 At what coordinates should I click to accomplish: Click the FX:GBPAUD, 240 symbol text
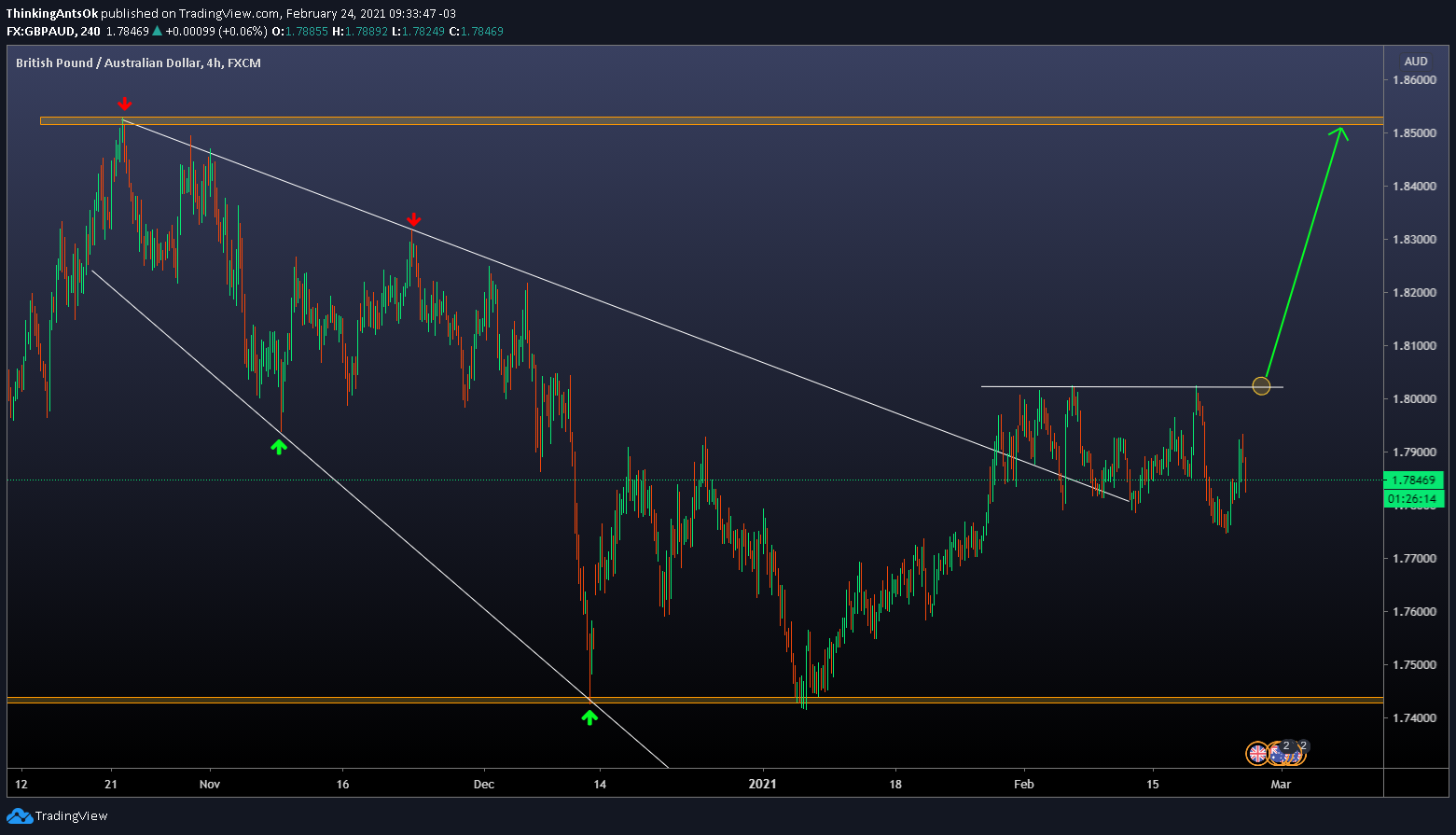tap(53, 32)
